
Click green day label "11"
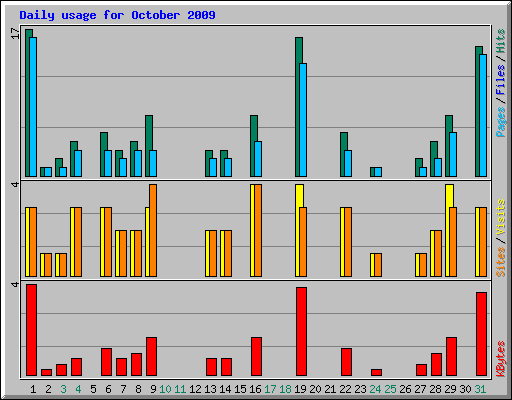(x=180, y=389)
